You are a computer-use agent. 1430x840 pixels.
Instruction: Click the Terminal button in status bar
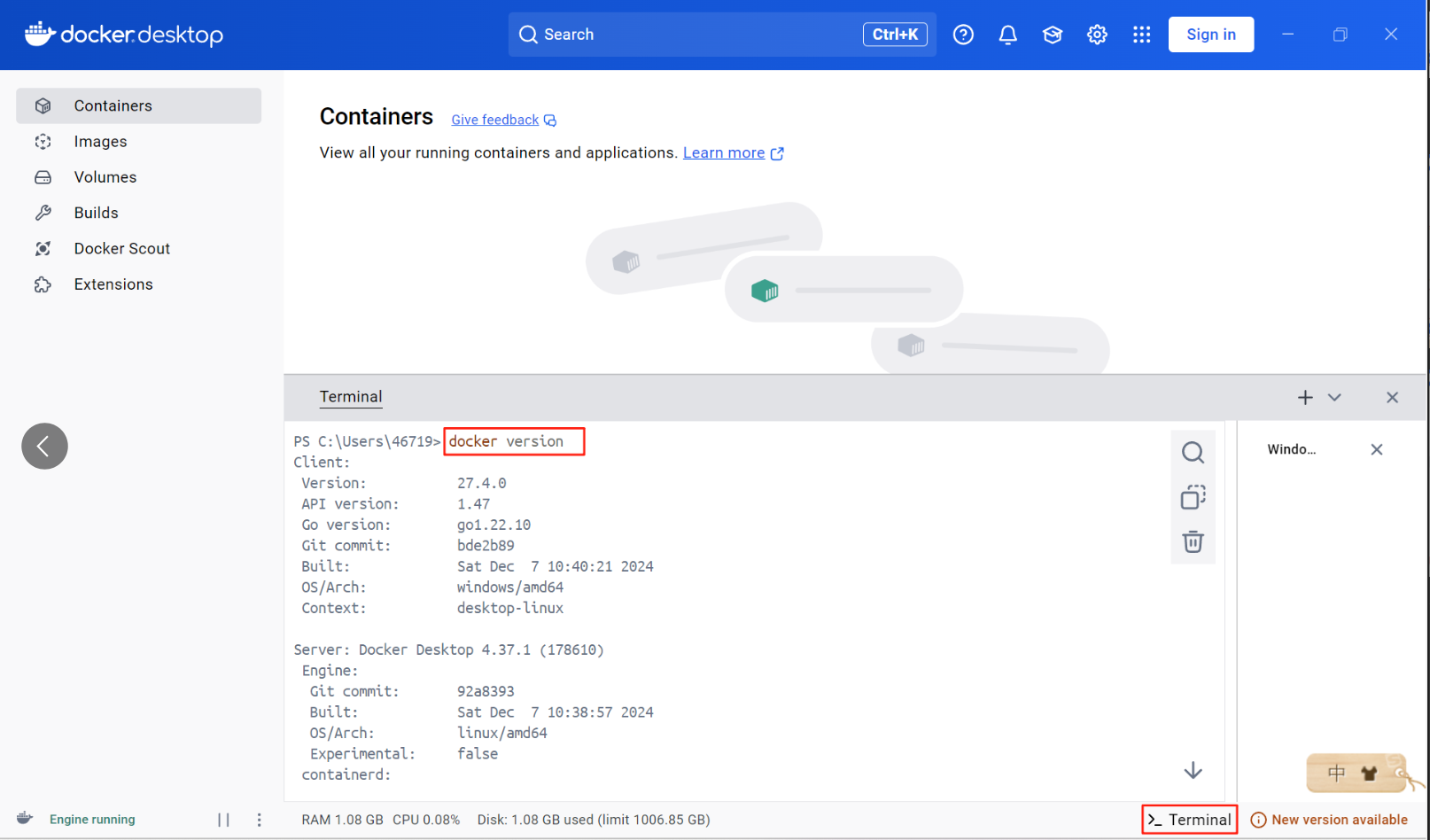point(1189,820)
